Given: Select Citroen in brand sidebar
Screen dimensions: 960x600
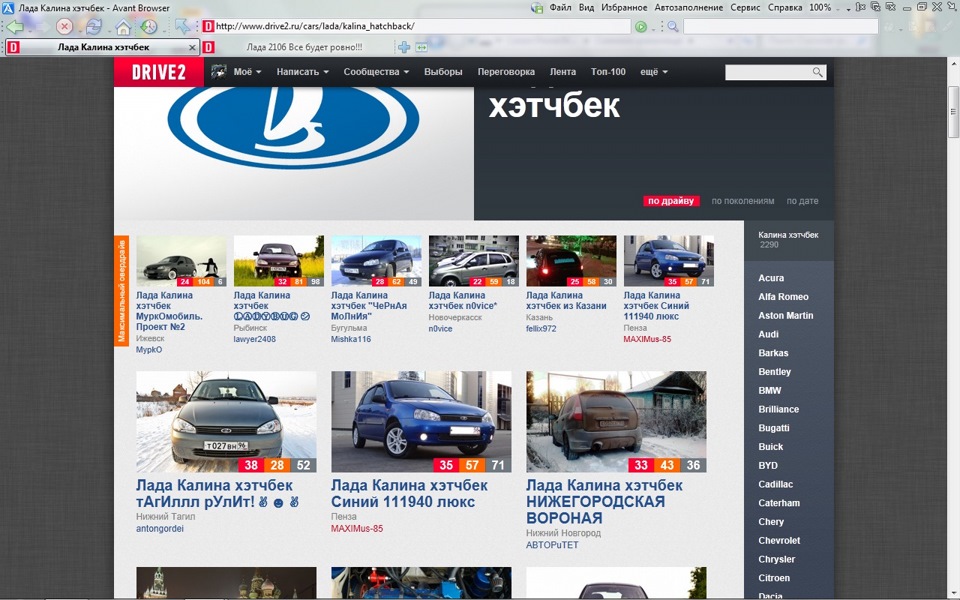Looking at the screenshot, I should tap(774, 578).
